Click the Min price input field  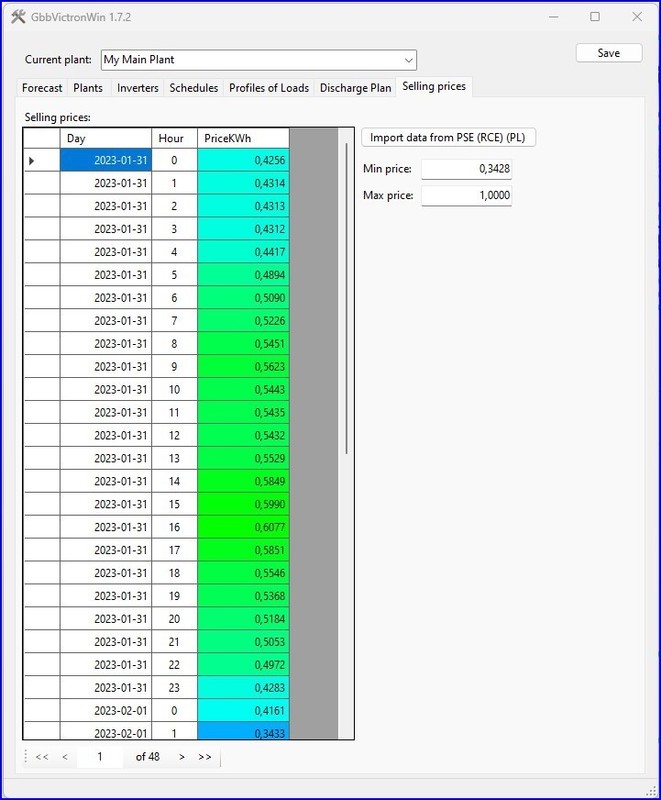point(466,169)
